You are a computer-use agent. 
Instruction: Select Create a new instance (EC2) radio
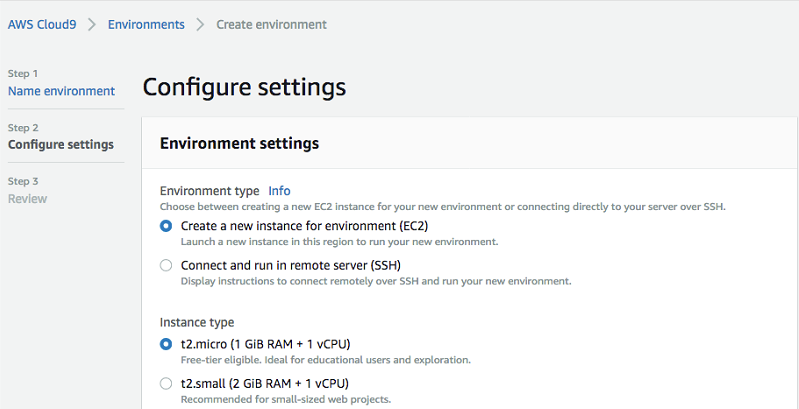[x=166, y=226]
